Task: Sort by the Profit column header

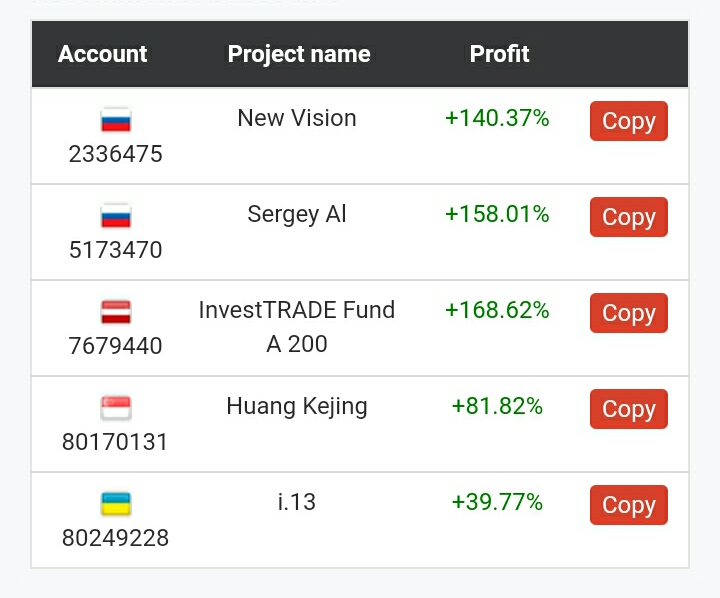Action: pos(500,54)
